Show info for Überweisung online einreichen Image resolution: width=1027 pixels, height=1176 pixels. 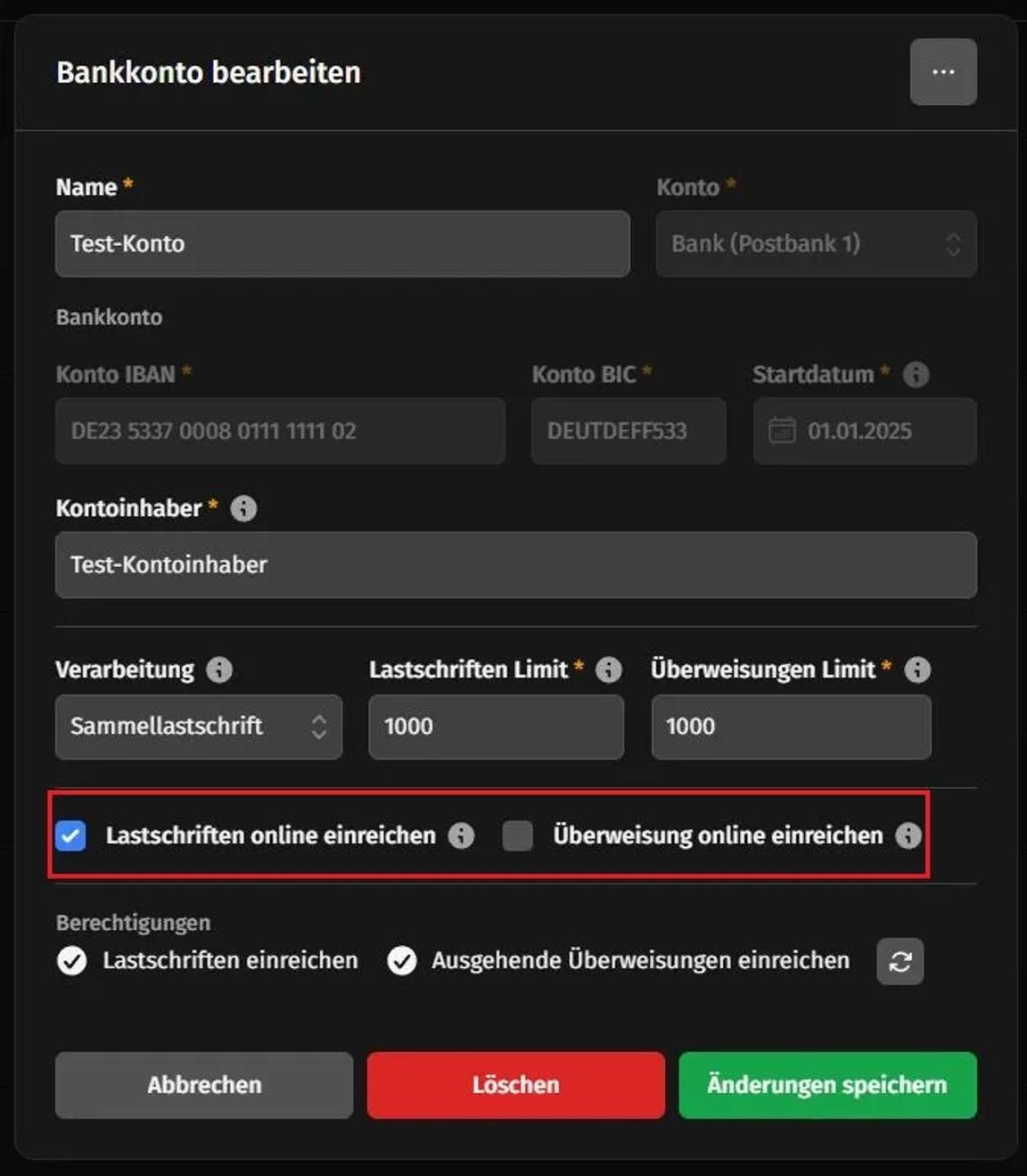[x=908, y=835]
